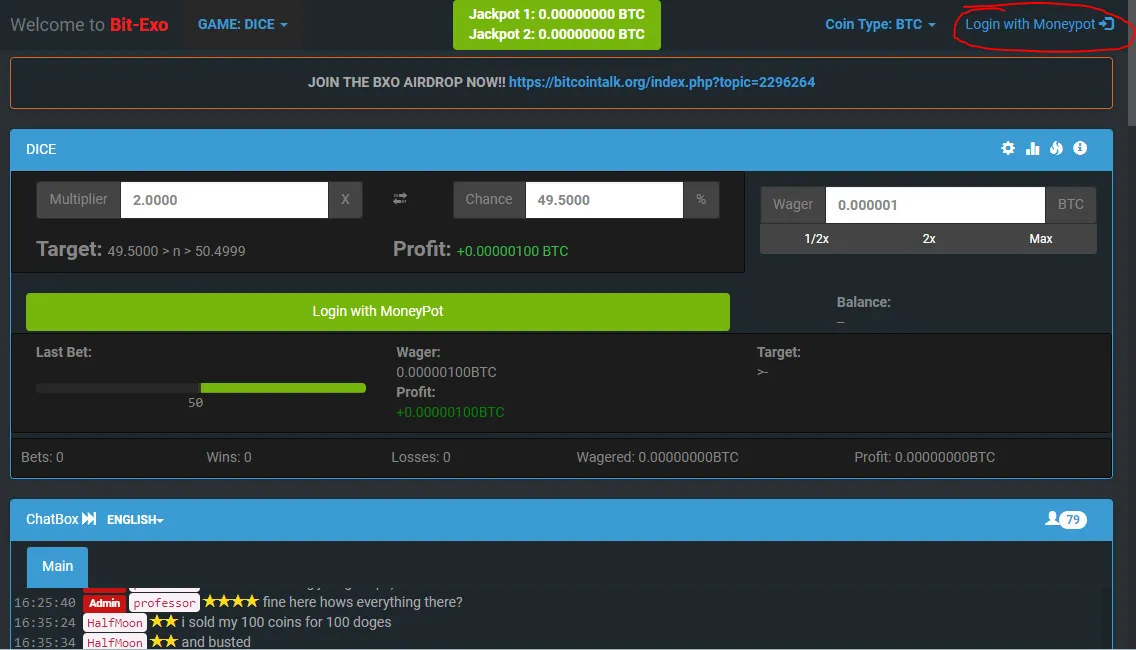Viewport: 1136px width, 650px height.
Task: Open the Coin Type: BTC dropdown
Action: (x=880, y=25)
